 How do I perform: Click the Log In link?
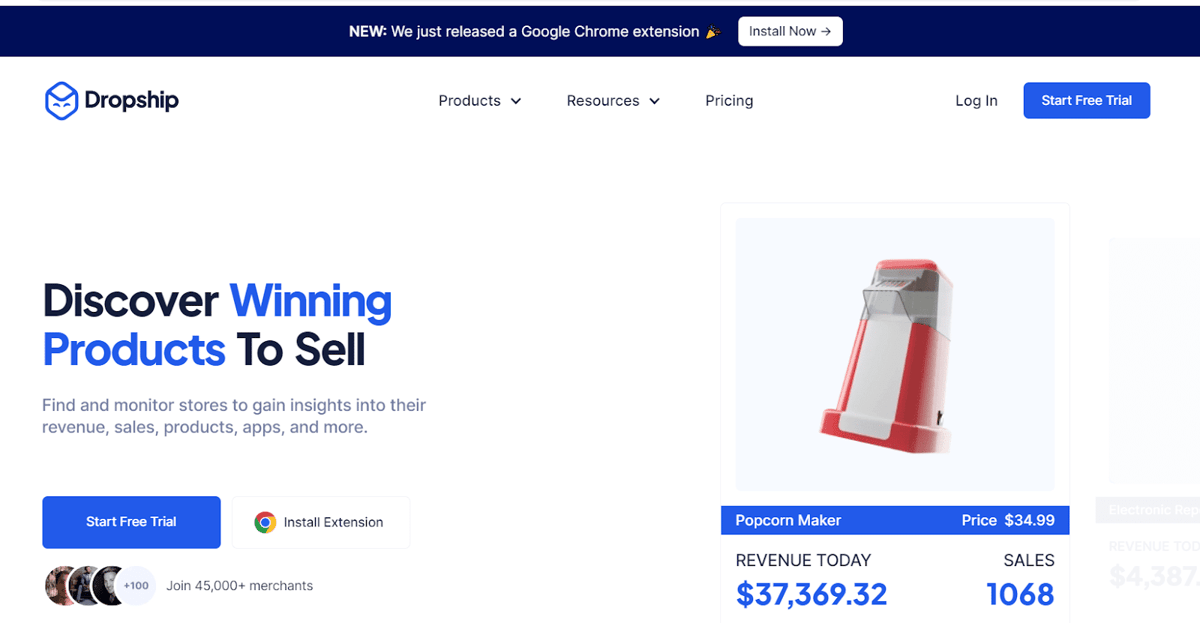click(x=976, y=101)
